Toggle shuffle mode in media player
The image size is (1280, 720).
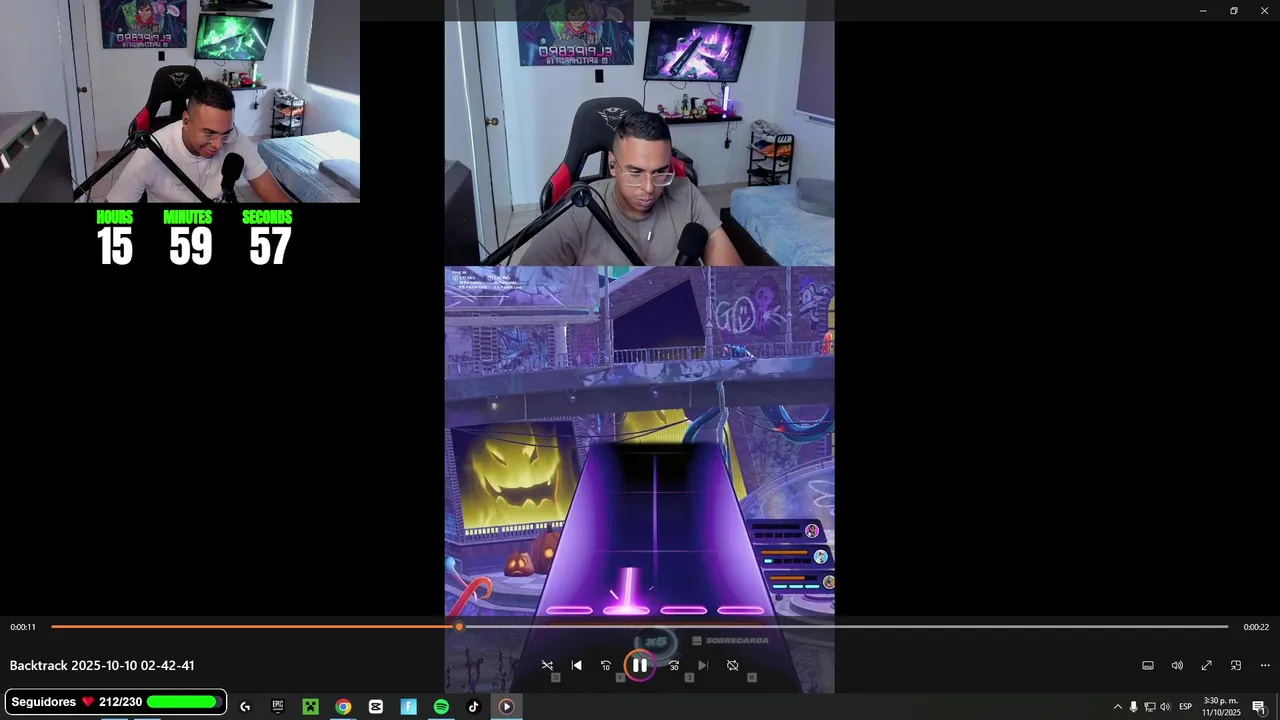pyautogui.click(x=547, y=665)
